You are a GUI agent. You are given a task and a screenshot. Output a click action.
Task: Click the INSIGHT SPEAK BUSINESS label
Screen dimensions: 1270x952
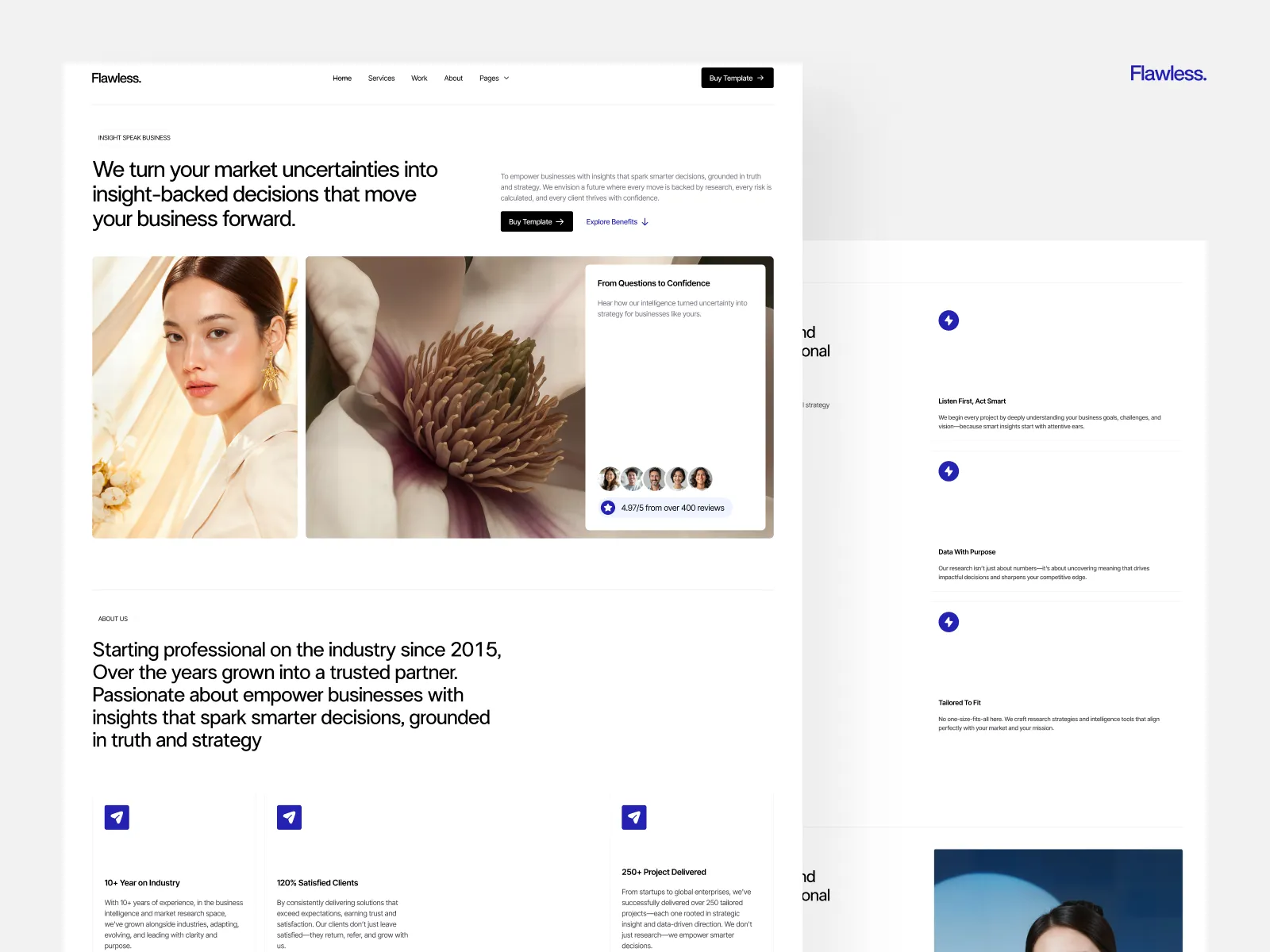(x=134, y=138)
